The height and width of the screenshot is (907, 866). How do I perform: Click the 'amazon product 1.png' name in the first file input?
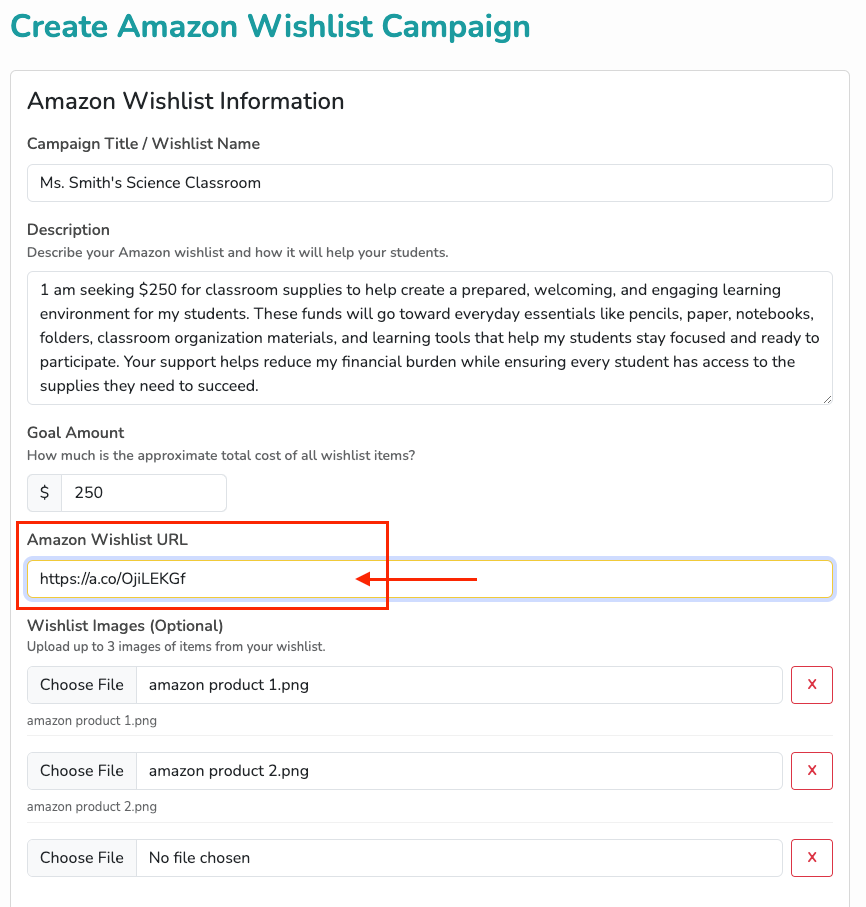[x=229, y=685]
